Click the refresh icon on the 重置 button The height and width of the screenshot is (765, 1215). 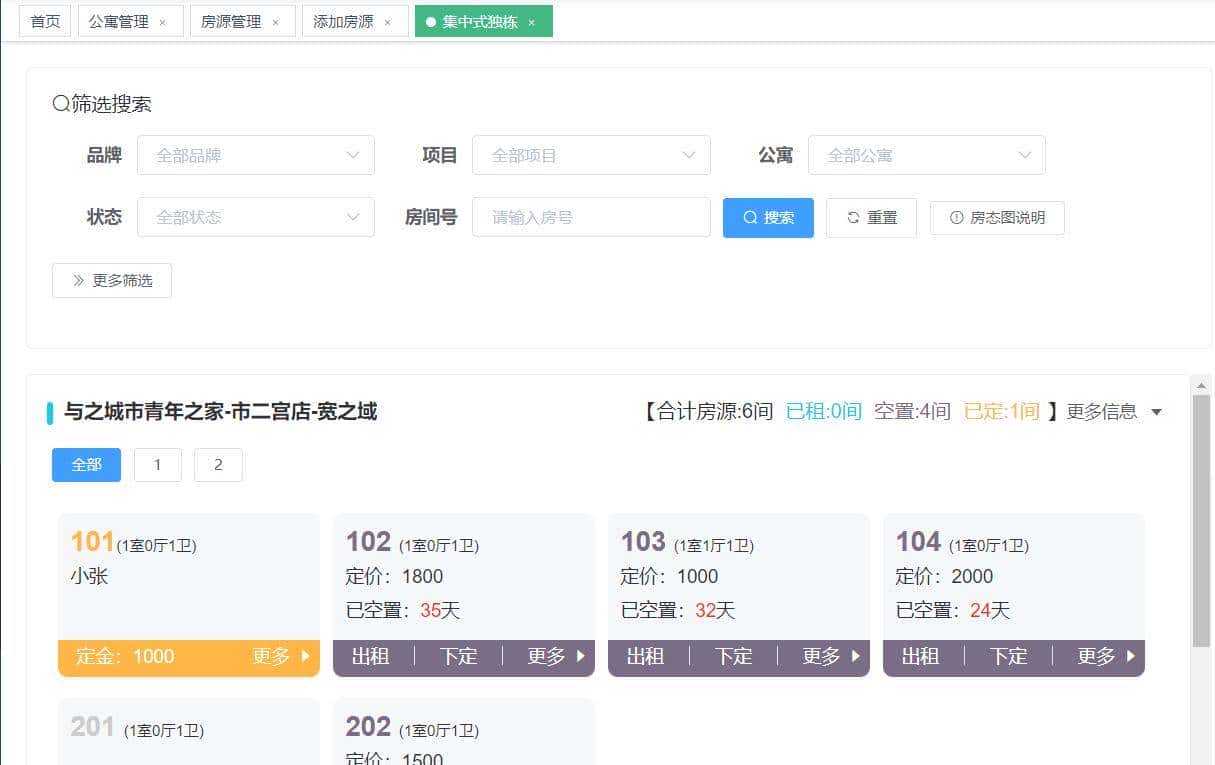[854, 218]
